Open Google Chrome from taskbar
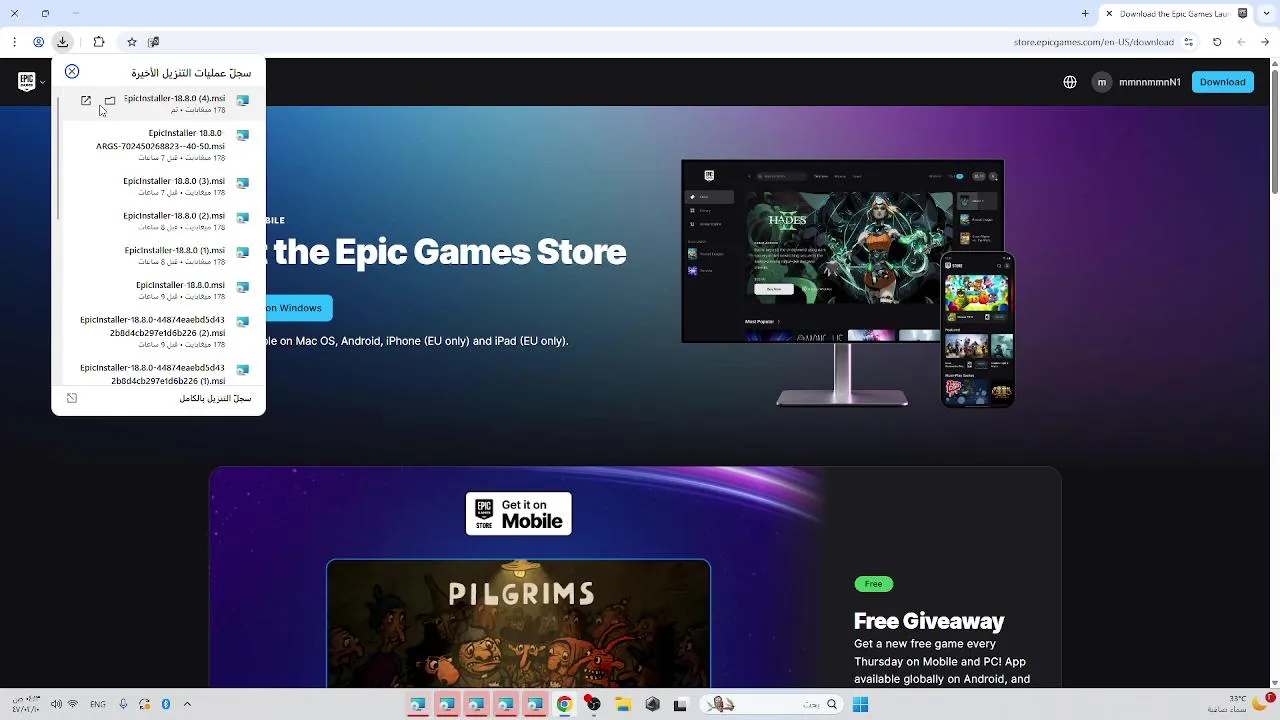The height and width of the screenshot is (720, 1280). 564,704
